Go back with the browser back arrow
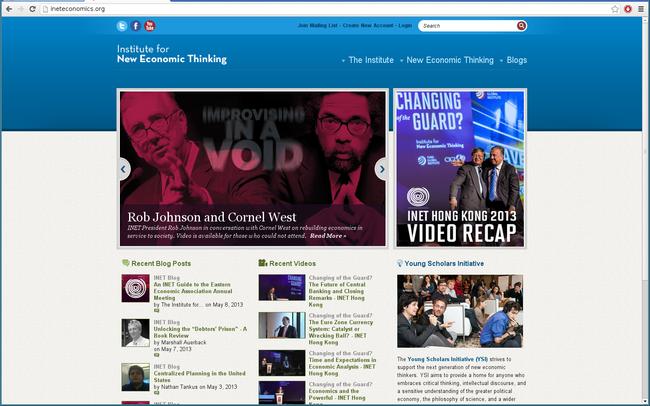Image resolution: width=650 pixels, height=406 pixels. (9, 9)
